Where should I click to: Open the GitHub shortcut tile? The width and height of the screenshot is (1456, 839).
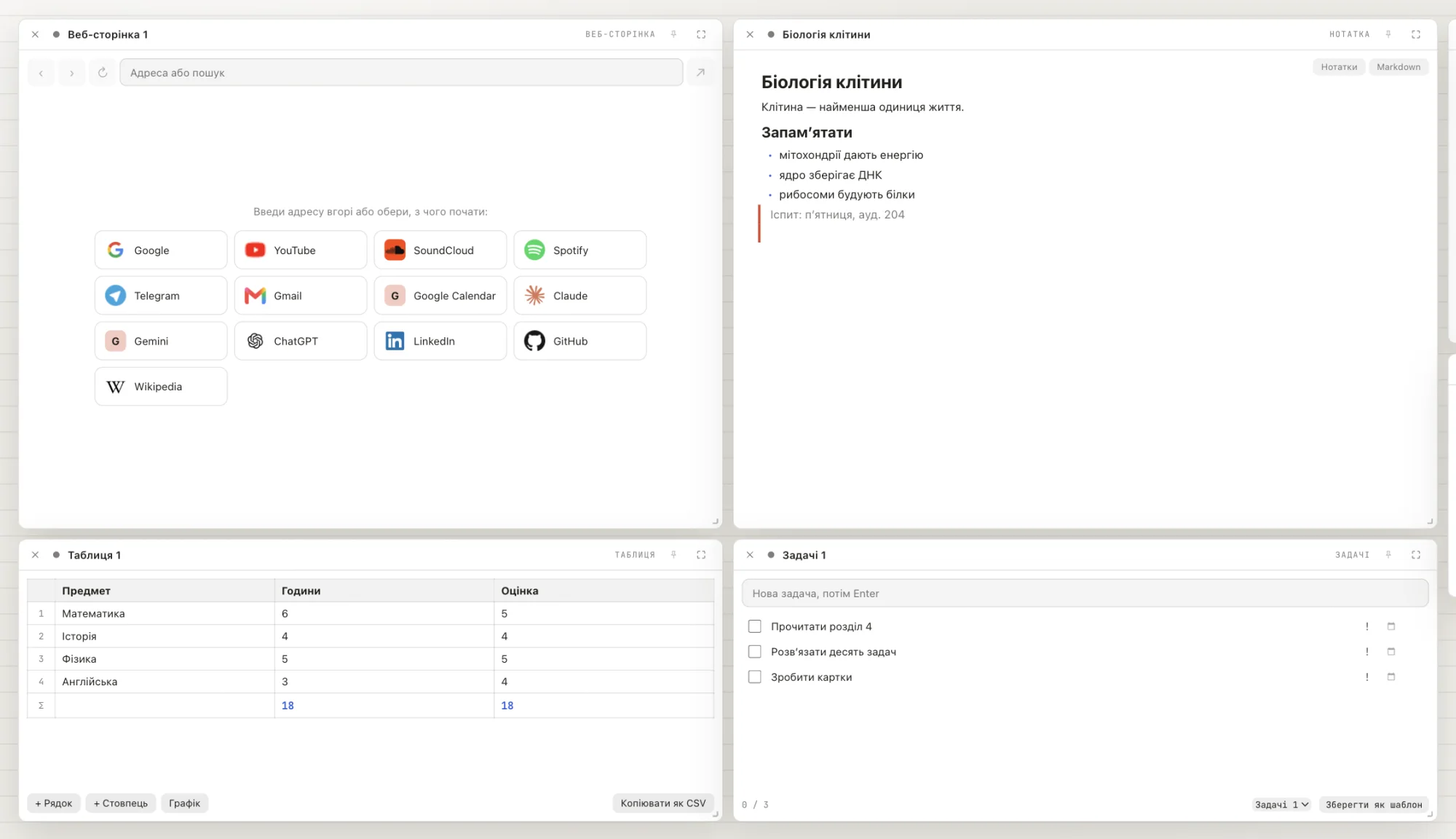click(579, 341)
